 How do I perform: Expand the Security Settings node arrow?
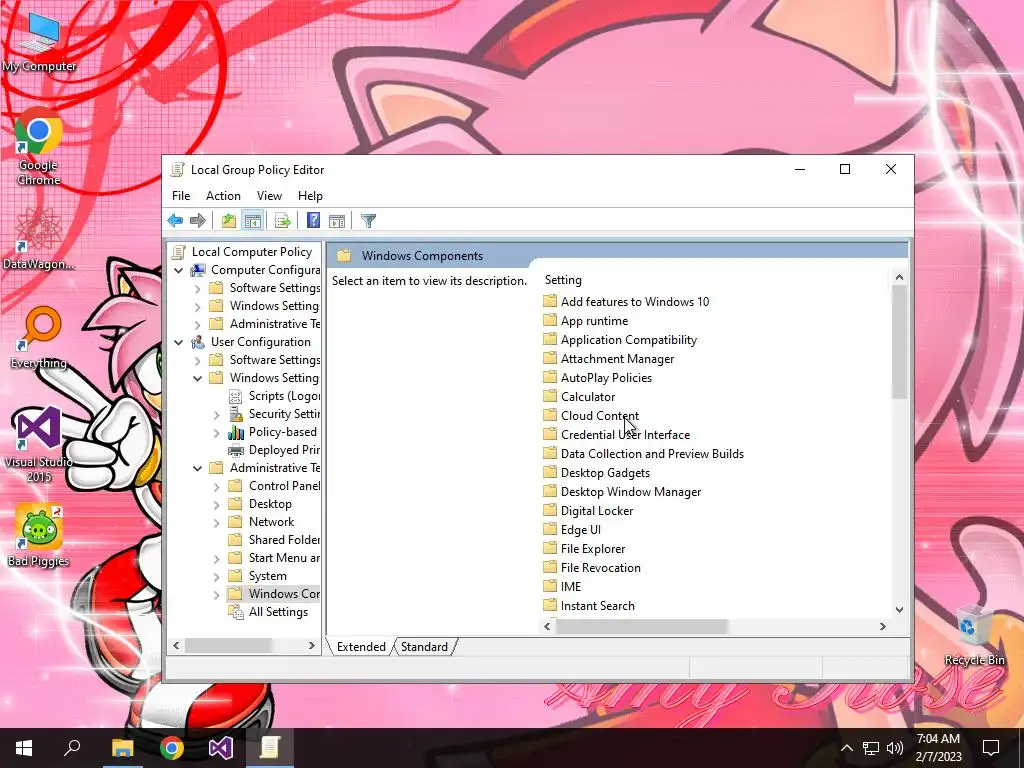(x=216, y=415)
